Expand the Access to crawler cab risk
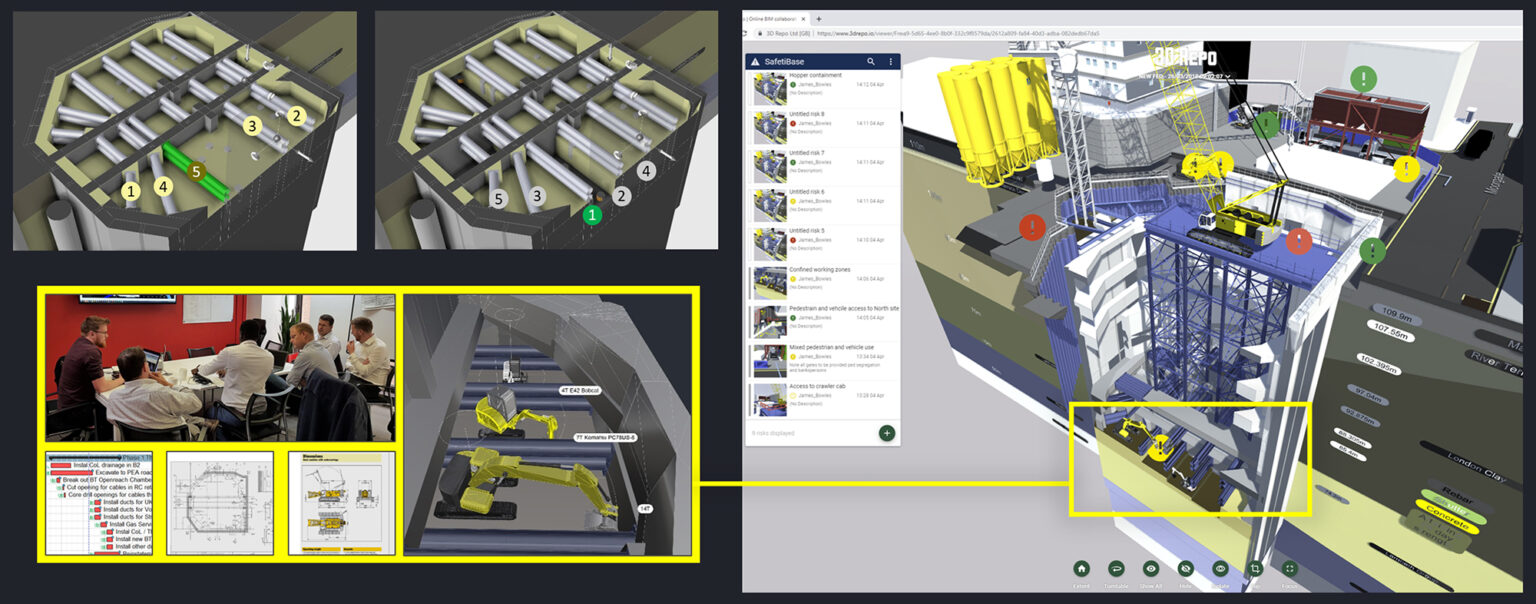Image resolution: width=1536 pixels, height=604 pixels. [817, 386]
